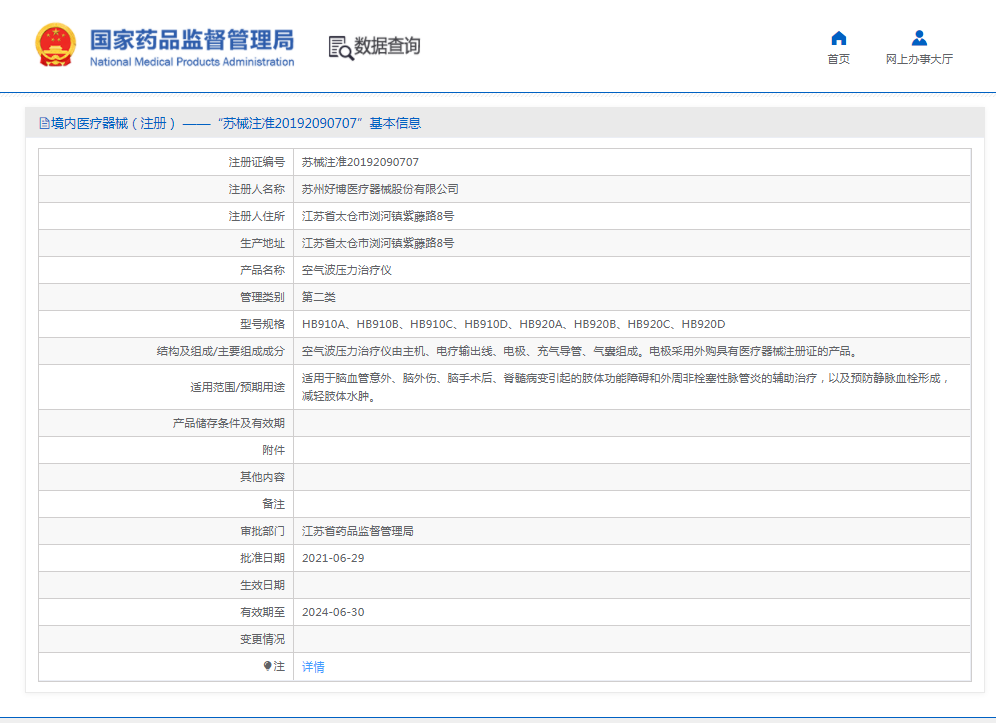
Task: Click National Medical Products Administration text
Action: pos(192,62)
